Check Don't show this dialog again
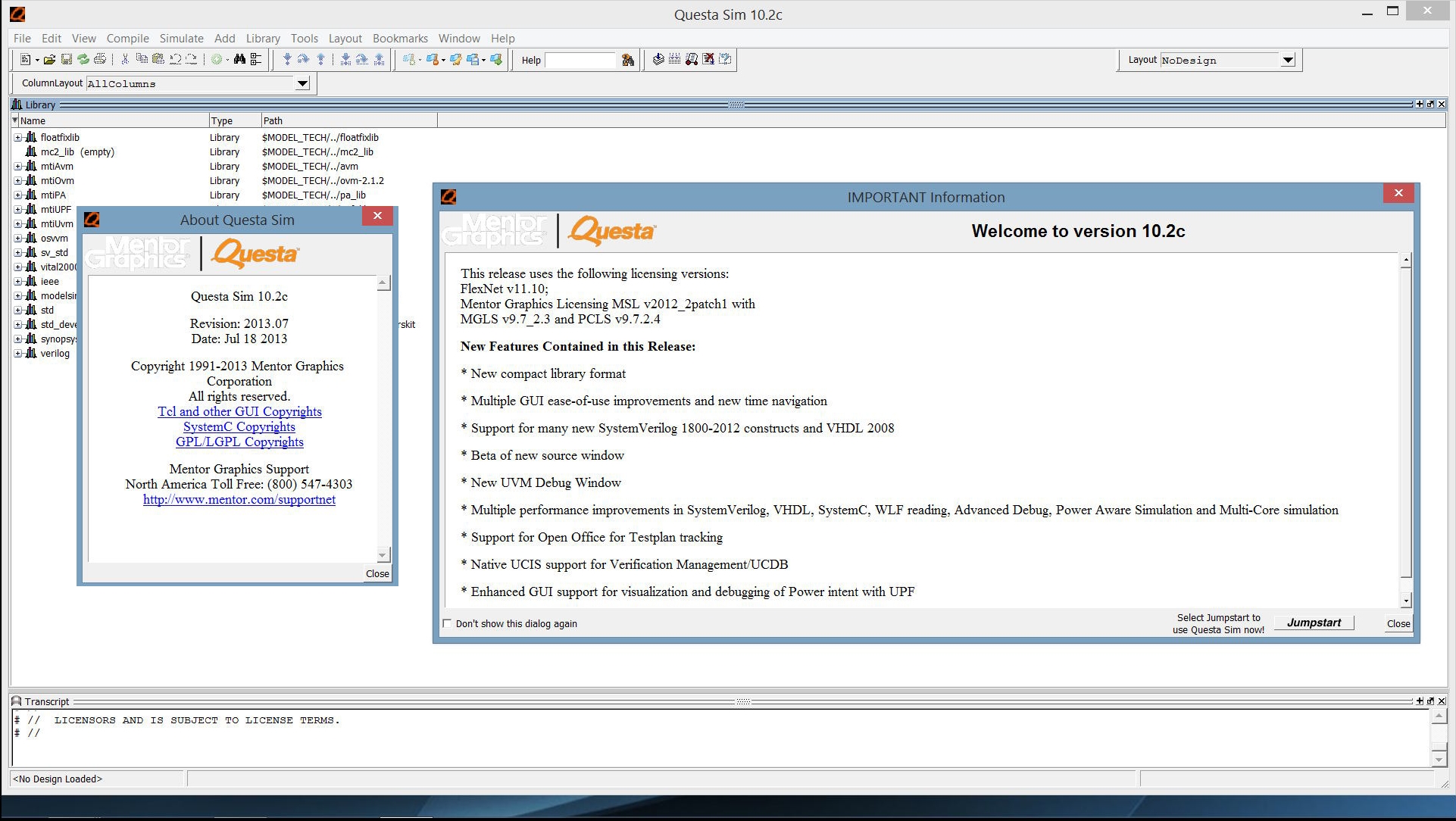The height and width of the screenshot is (821, 1456). click(x=447, y=624)
